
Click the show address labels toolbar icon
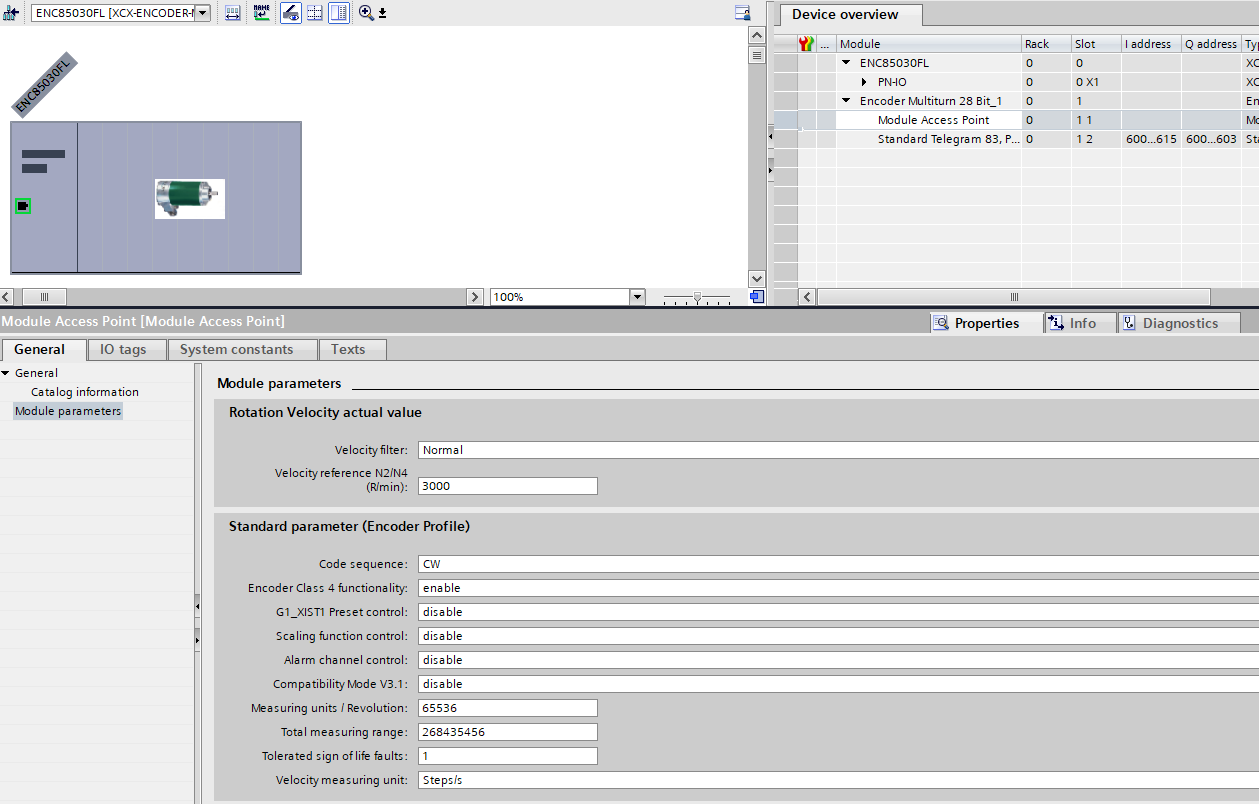pos(233,13)
